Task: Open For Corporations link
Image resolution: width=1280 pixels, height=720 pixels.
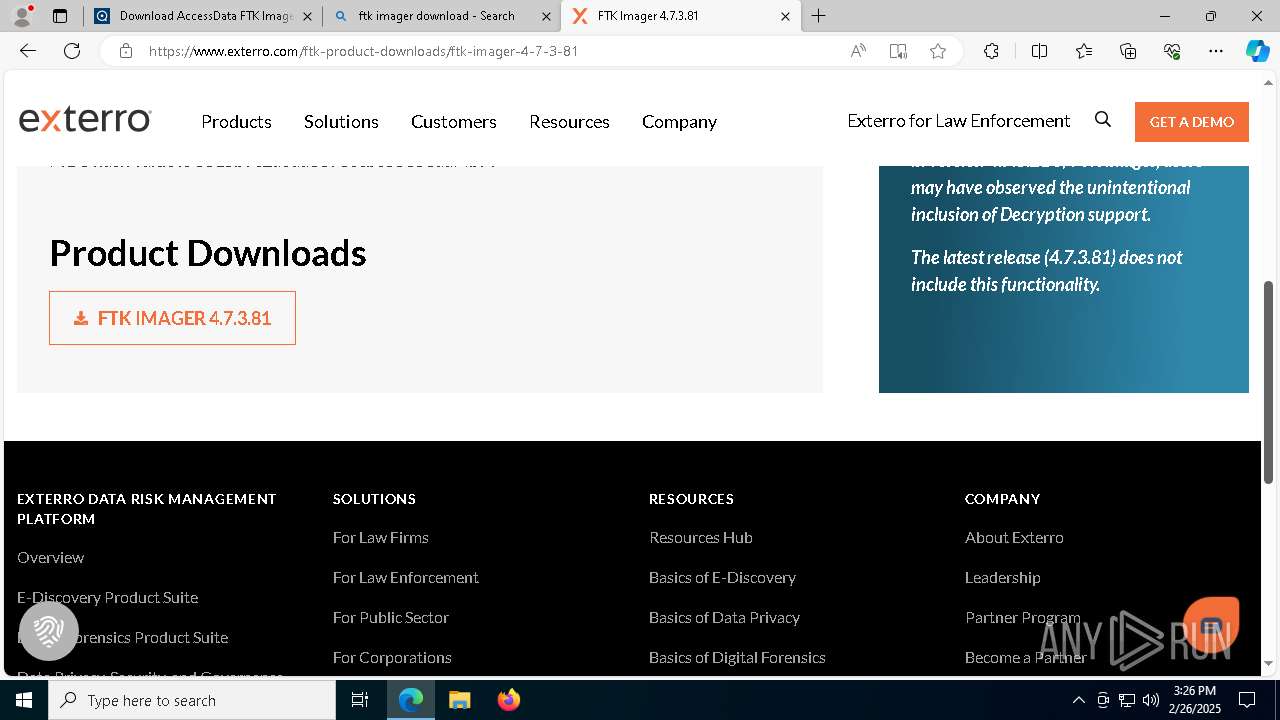Action: pyautogui.click(x=392, y=657)
